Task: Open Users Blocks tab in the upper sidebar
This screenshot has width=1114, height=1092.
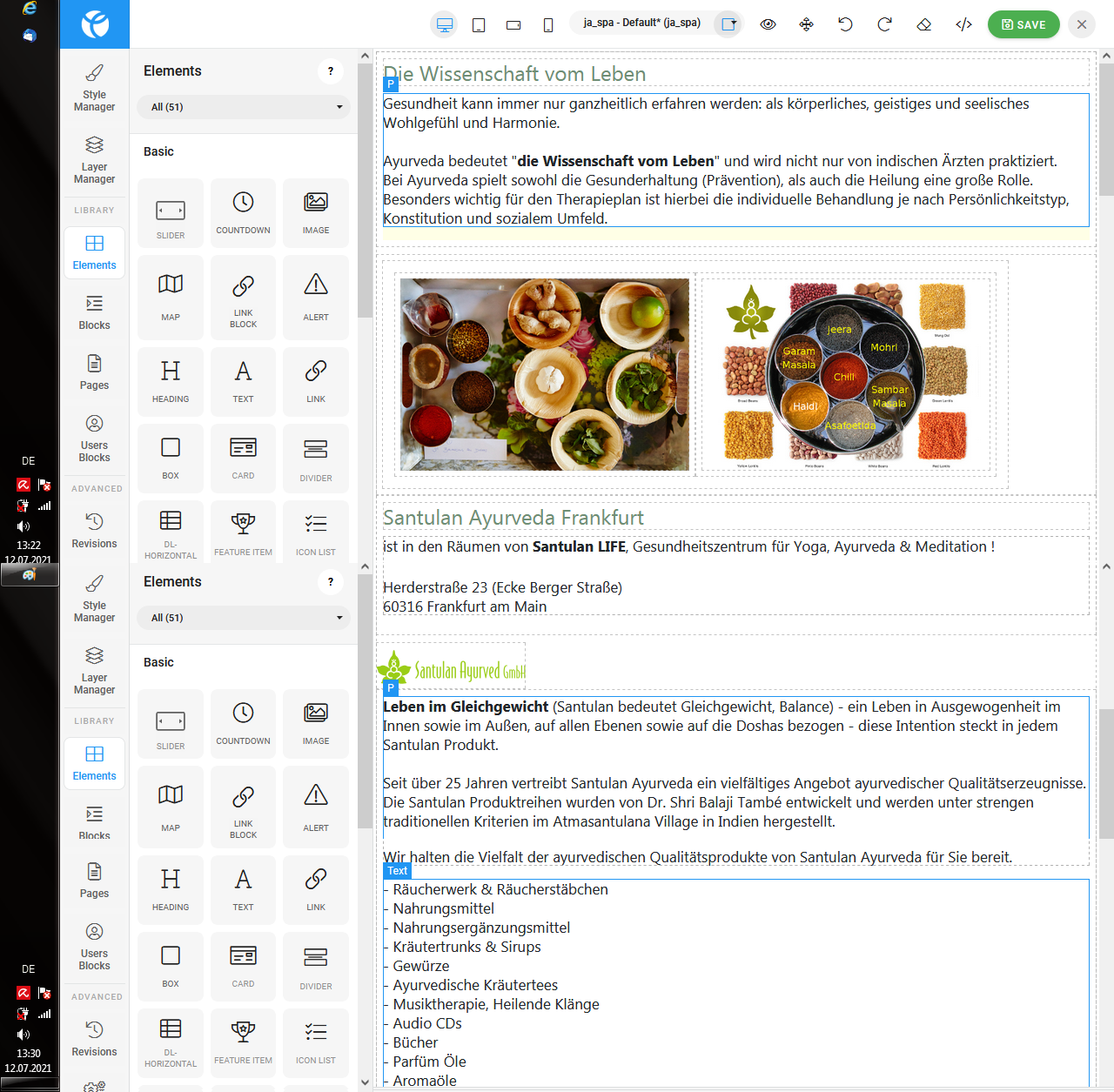Action: pyautogui.click(x=94, y=439)
